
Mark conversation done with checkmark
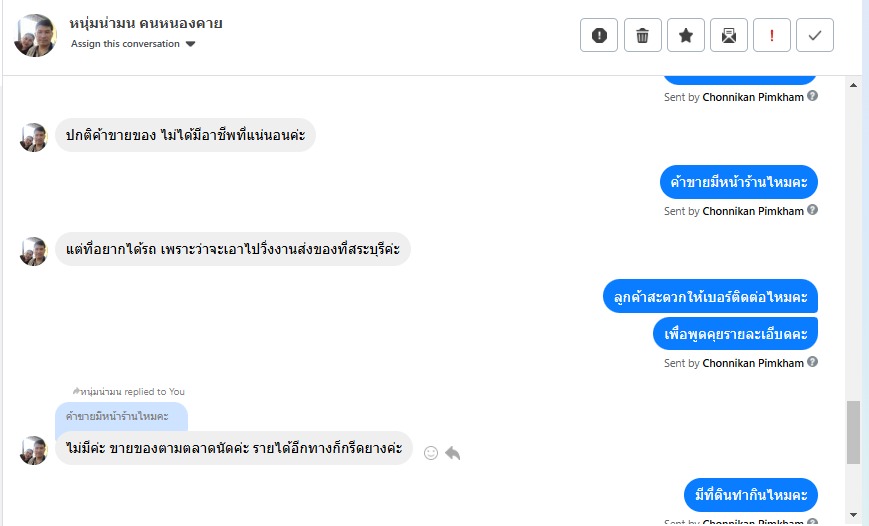[x=815, y=36]
